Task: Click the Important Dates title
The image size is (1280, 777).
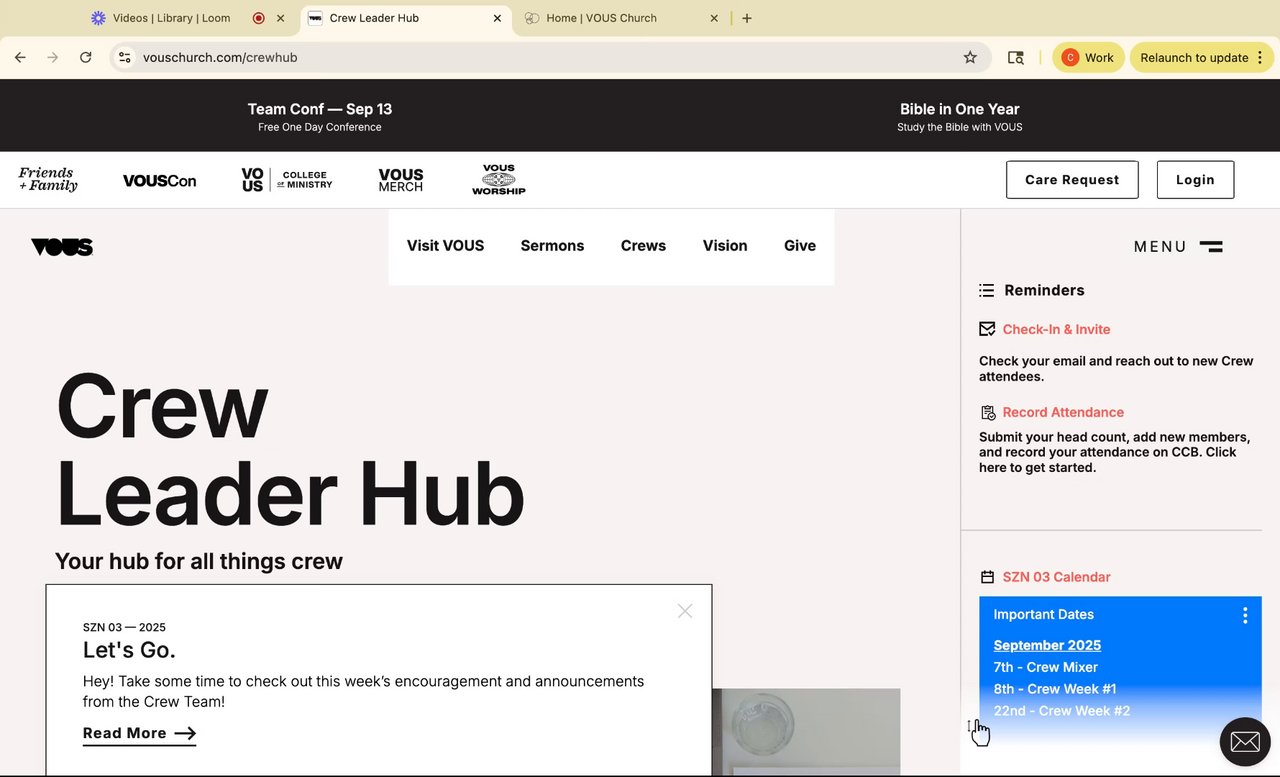Action: (1043, 615)
